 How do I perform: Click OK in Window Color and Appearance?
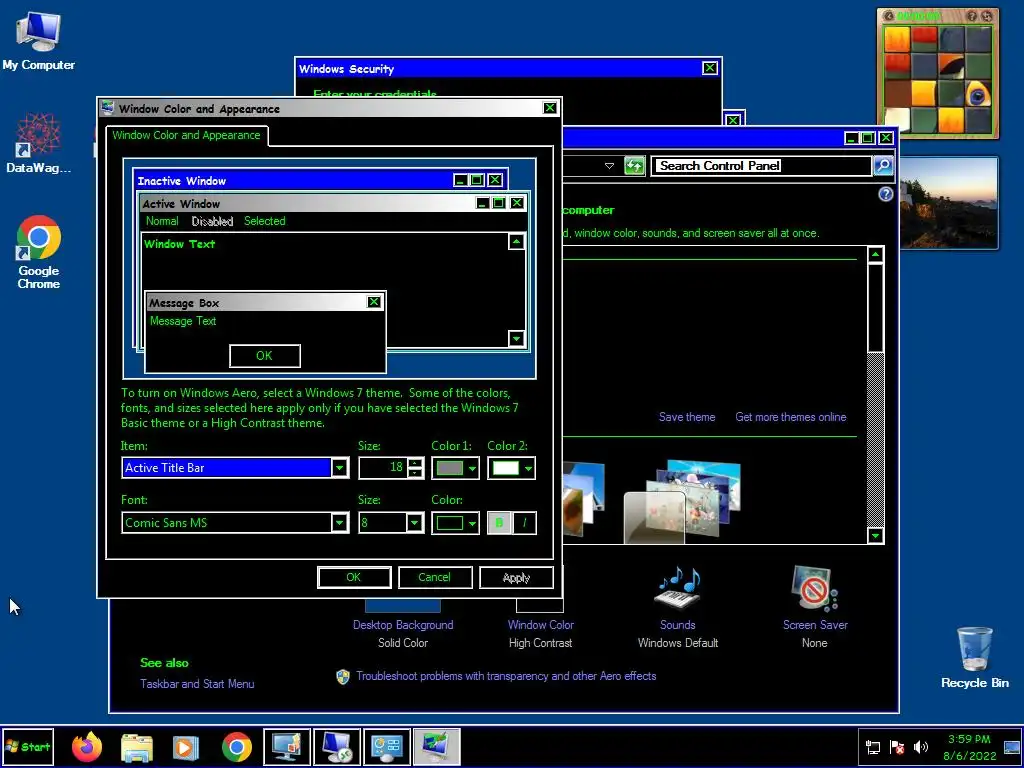point(354,577)
